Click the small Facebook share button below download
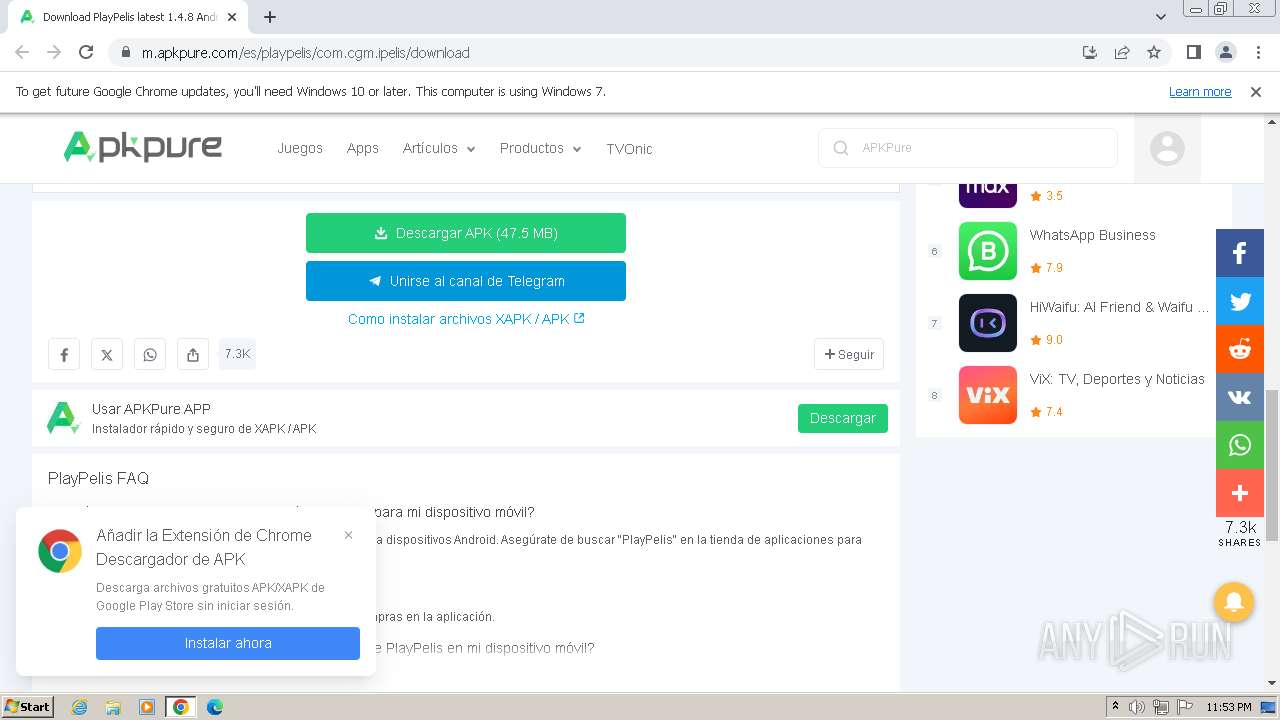This screenshot has height=720, width=1280. (x=64, y=354)
